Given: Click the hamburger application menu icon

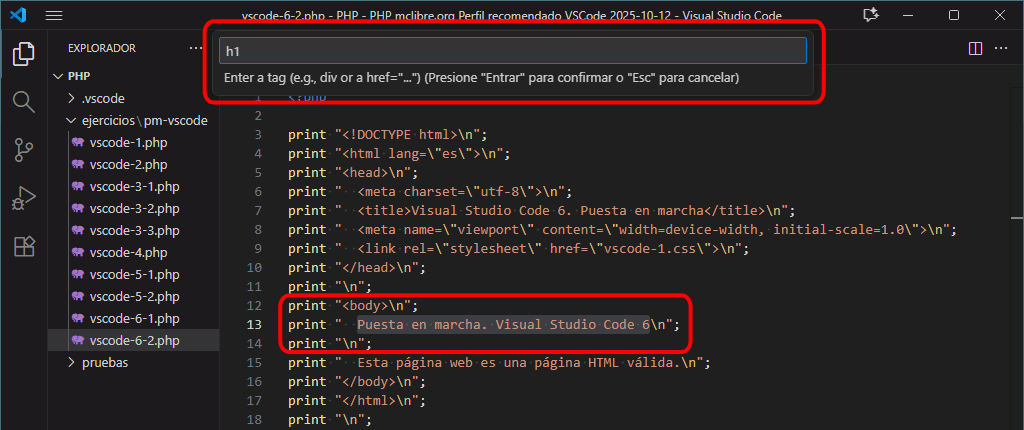Looking at the screenshot, I should (54, 16).
